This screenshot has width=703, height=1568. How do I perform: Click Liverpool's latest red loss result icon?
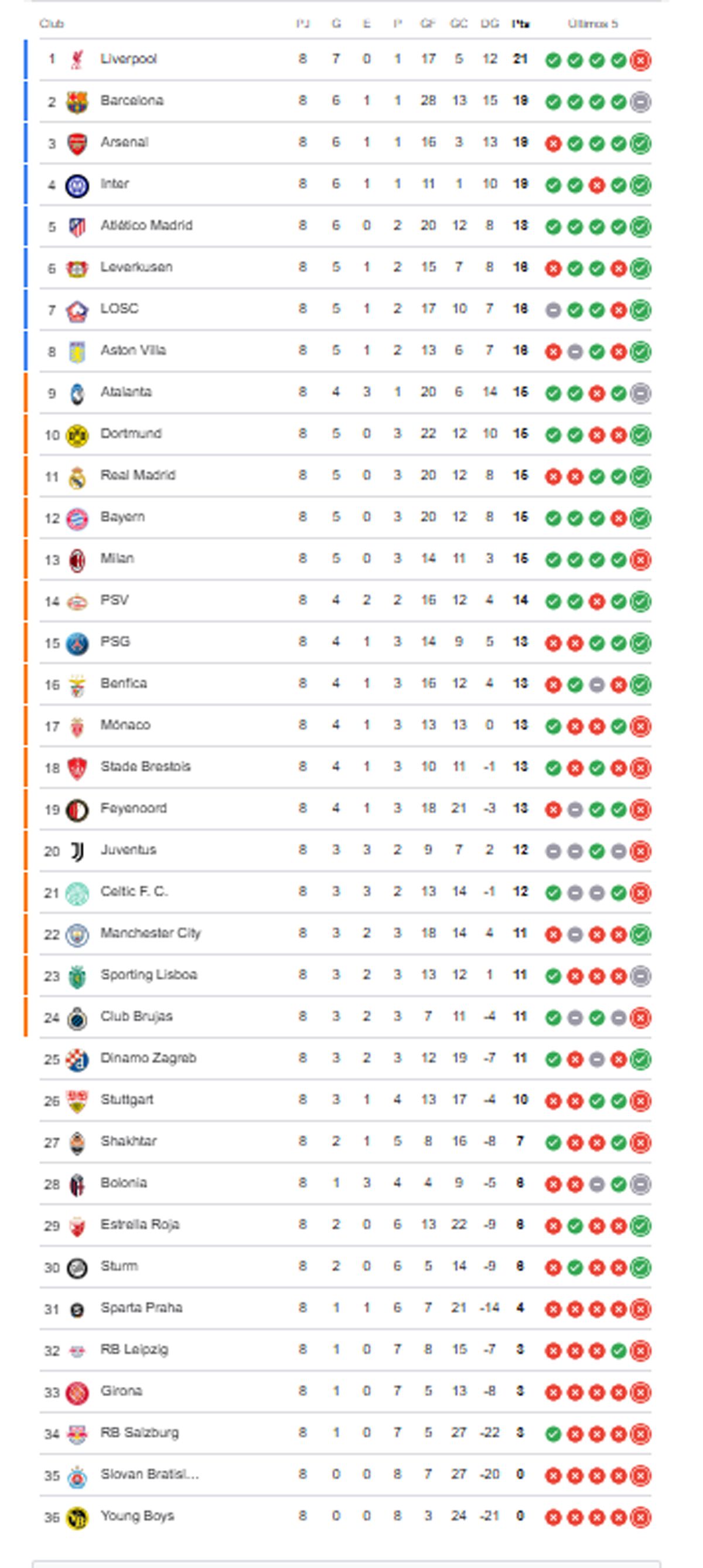[640, 60]
